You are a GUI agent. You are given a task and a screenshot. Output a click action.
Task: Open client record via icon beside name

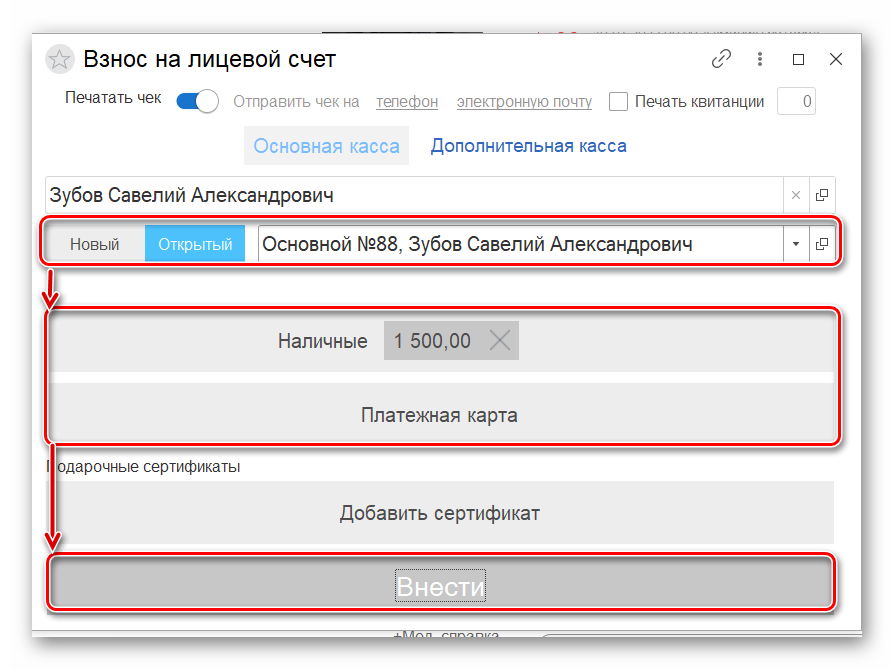tap(822, 195)
